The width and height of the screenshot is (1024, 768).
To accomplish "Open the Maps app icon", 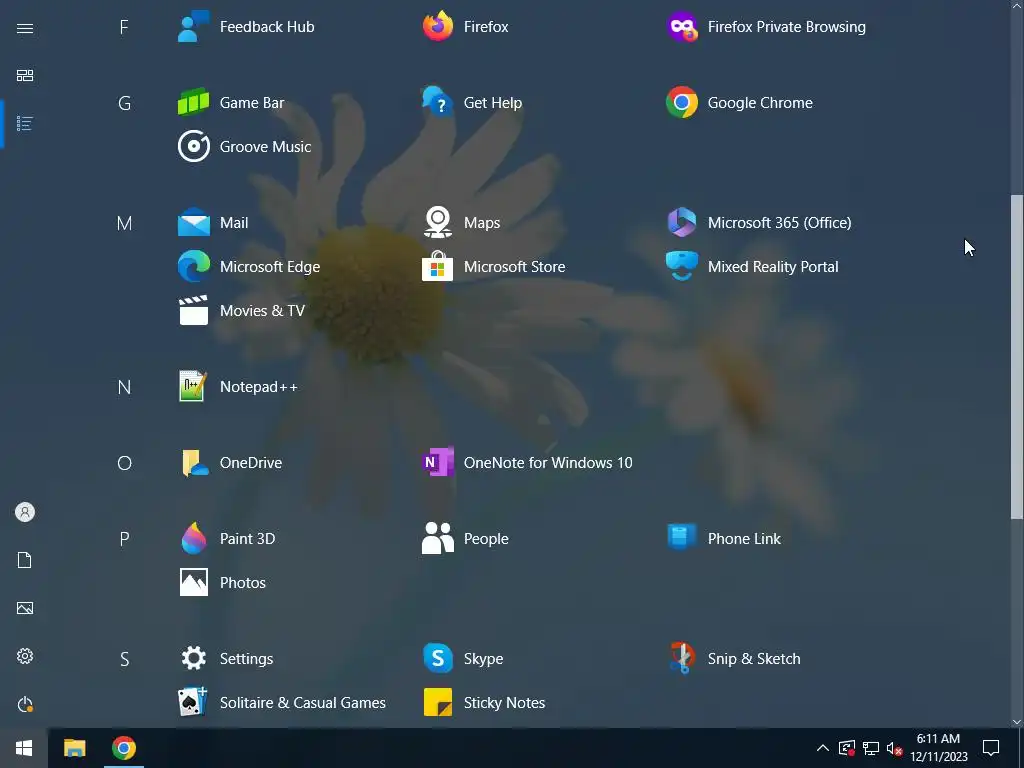I will pos(438,223).
